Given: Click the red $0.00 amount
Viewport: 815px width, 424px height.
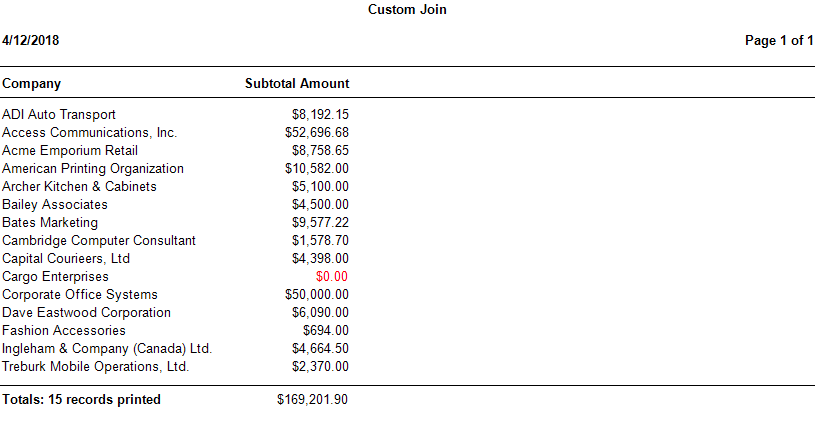Looking at the screenshot, I should [332, 277].
